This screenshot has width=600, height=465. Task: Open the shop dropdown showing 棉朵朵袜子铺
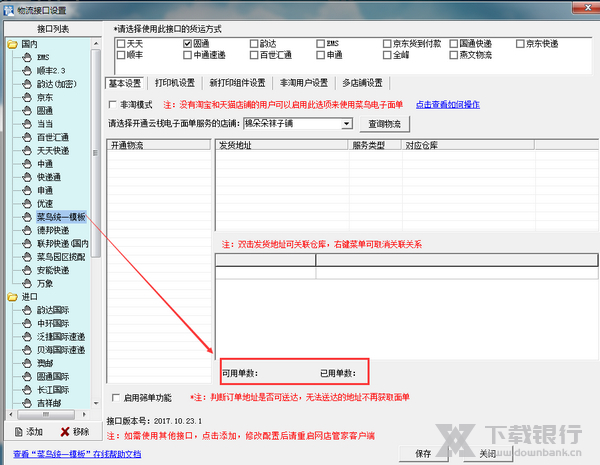point(346,124)
